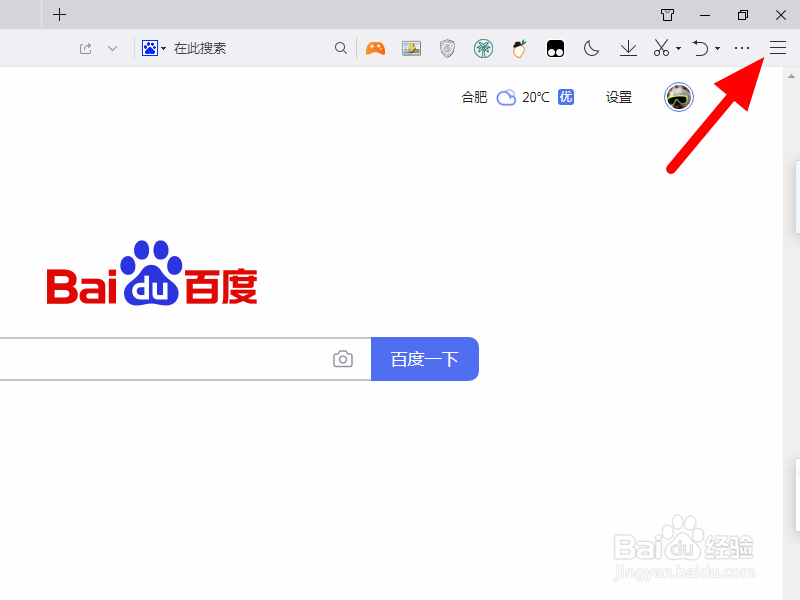Expand the address bar dropdown chevron

tap(113, 48)
